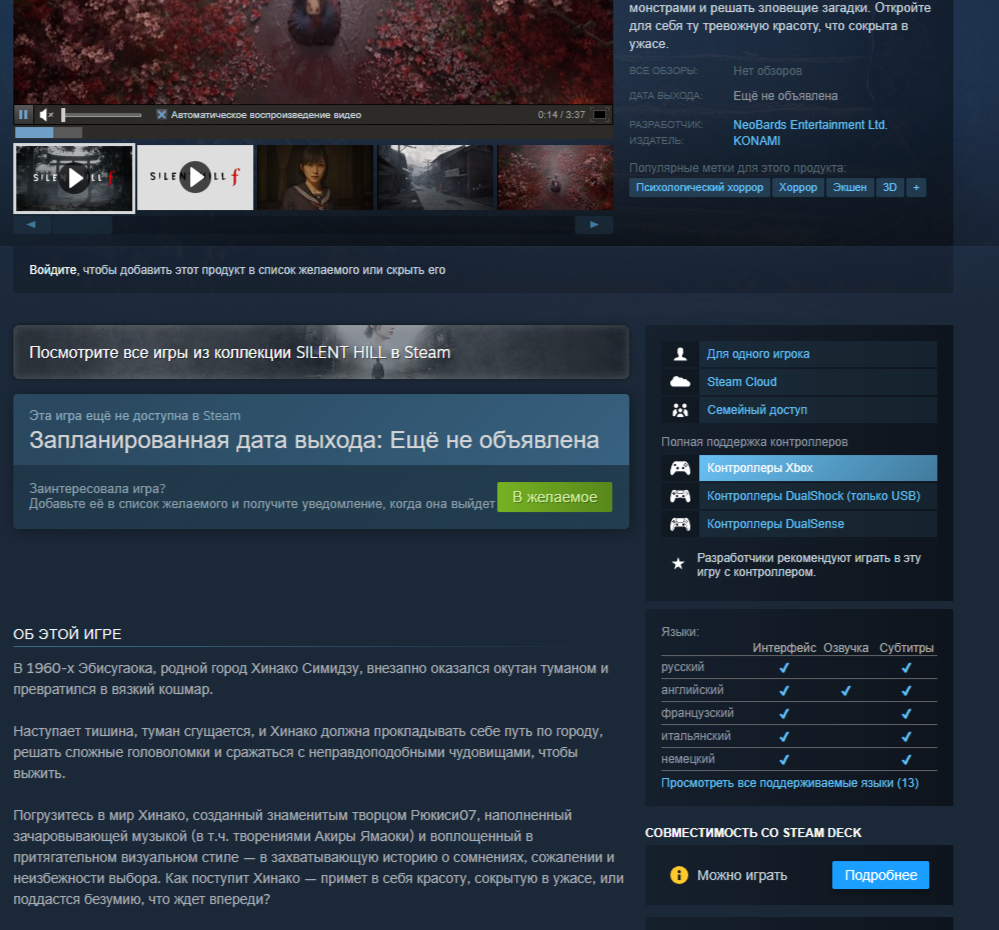Open the foggy street screenshot thumbnail
The width and height of the screenshot is (999, 930).
click(435, 177)
